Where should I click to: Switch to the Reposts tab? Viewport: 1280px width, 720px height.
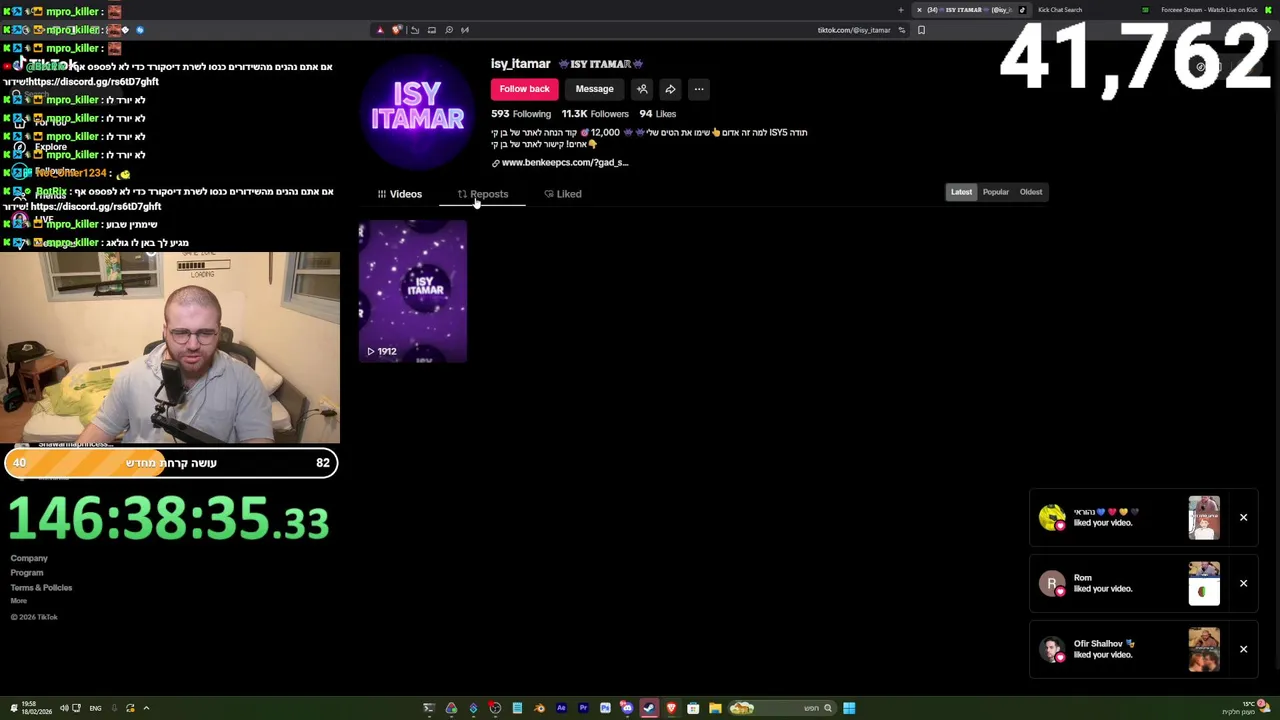(x=483, y=194)
